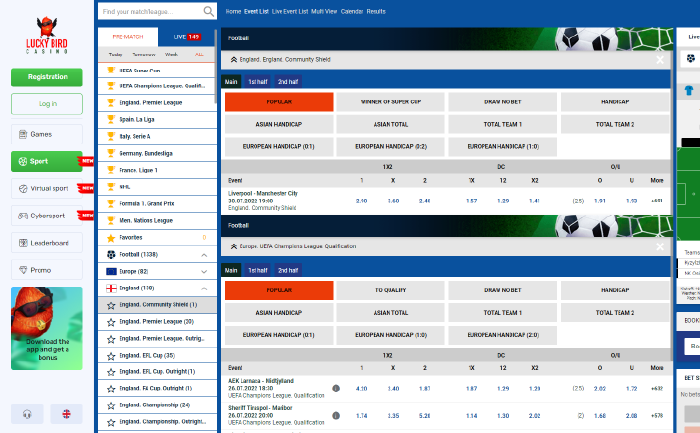Viewport: 700px width, 433px height.
Task: Focus the Find your match/league search field
Action: 151,12
